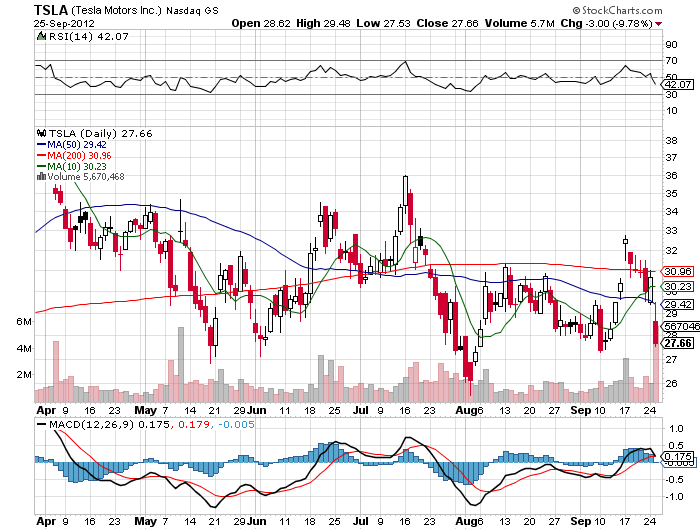Click the '2M' volume axis label
Viewport: 700px width, 530px height.
[x=24, y=374]
